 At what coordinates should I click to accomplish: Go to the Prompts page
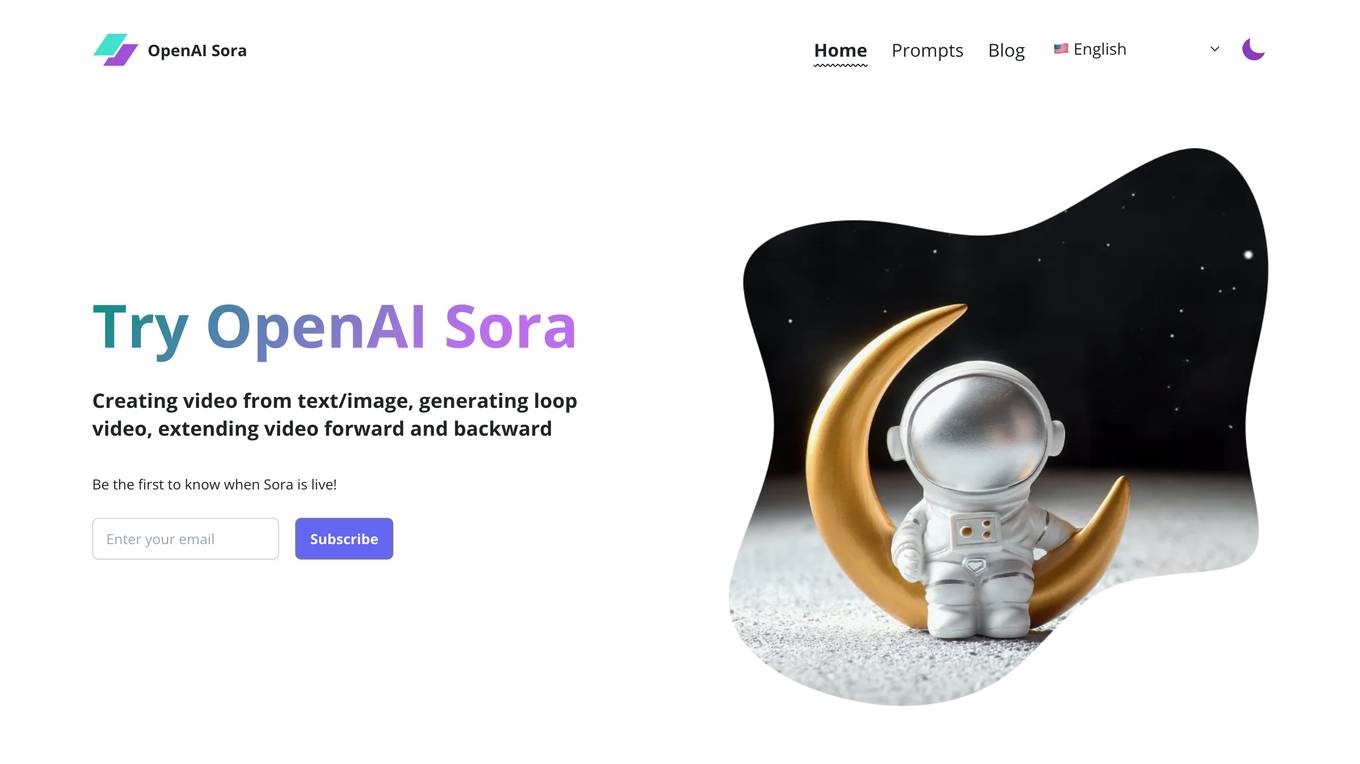pos(927,50)
